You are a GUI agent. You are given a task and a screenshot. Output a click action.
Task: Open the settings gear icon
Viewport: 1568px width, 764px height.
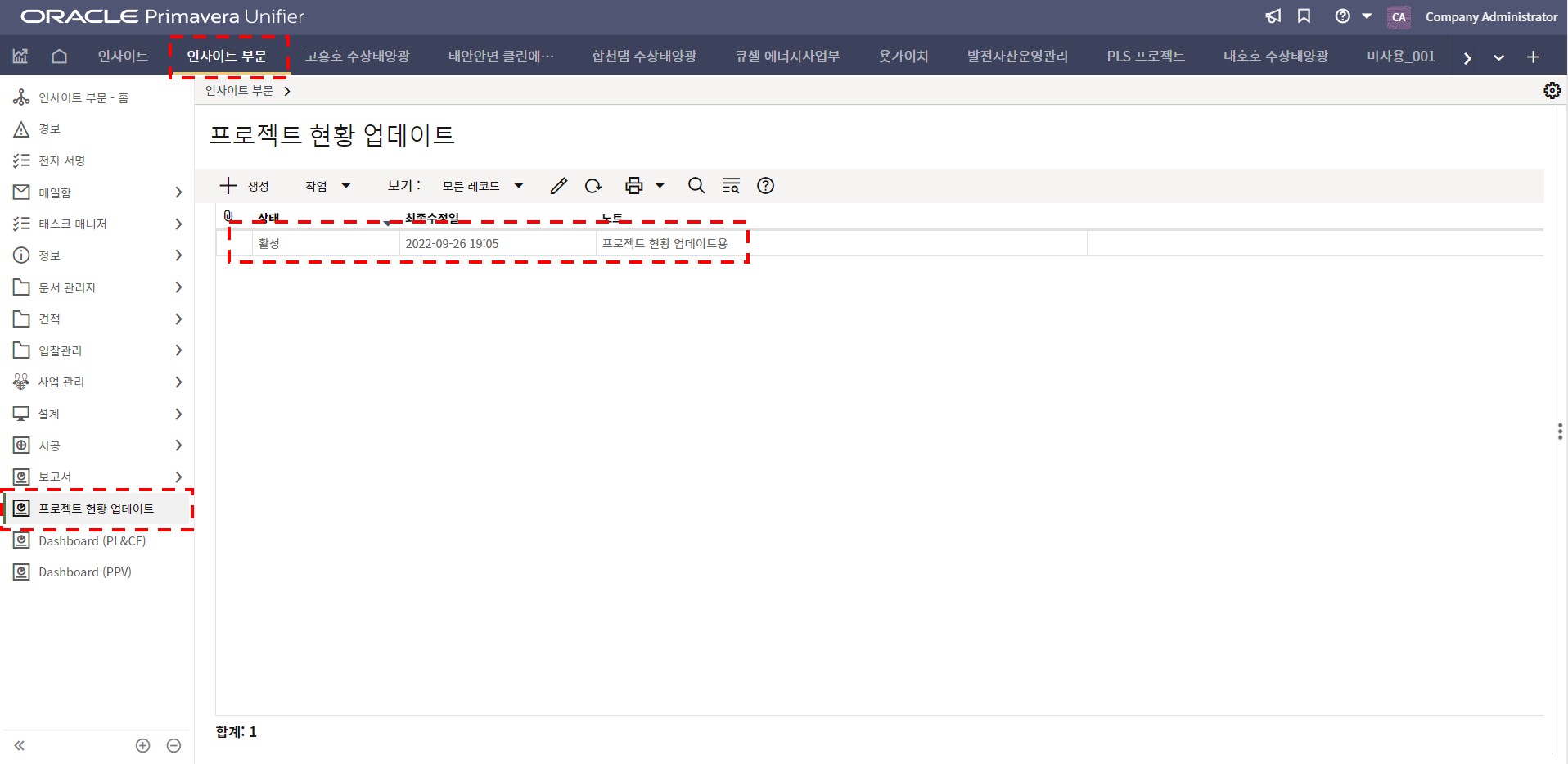[x=1552, y=90]
